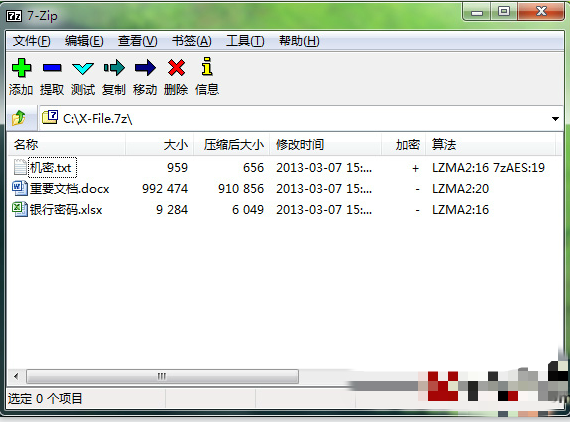Viewport: 570px width, 422px height.
Task: Click the Move (移动) blue arrow icon
Action: pos(145,68)
